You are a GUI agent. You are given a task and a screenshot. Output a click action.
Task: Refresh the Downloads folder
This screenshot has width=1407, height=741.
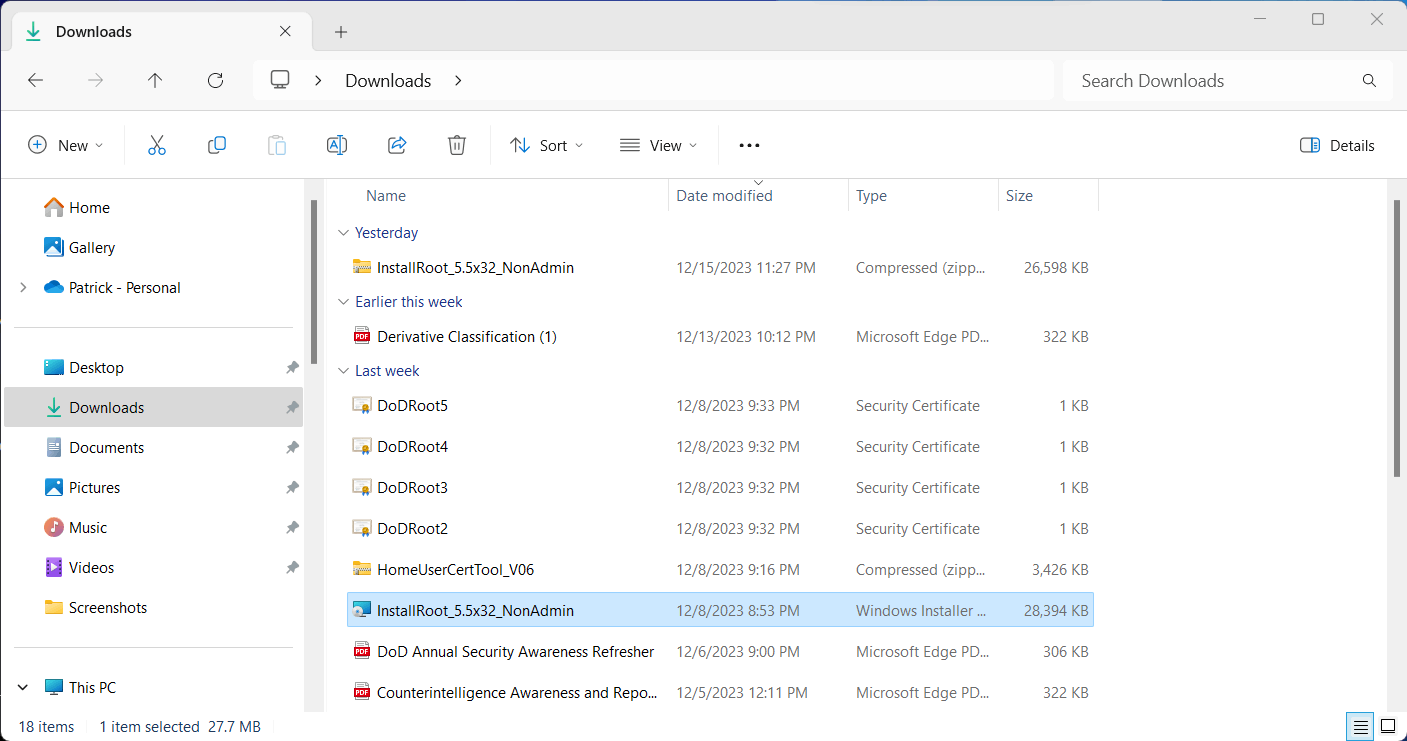tap(215, 80)
